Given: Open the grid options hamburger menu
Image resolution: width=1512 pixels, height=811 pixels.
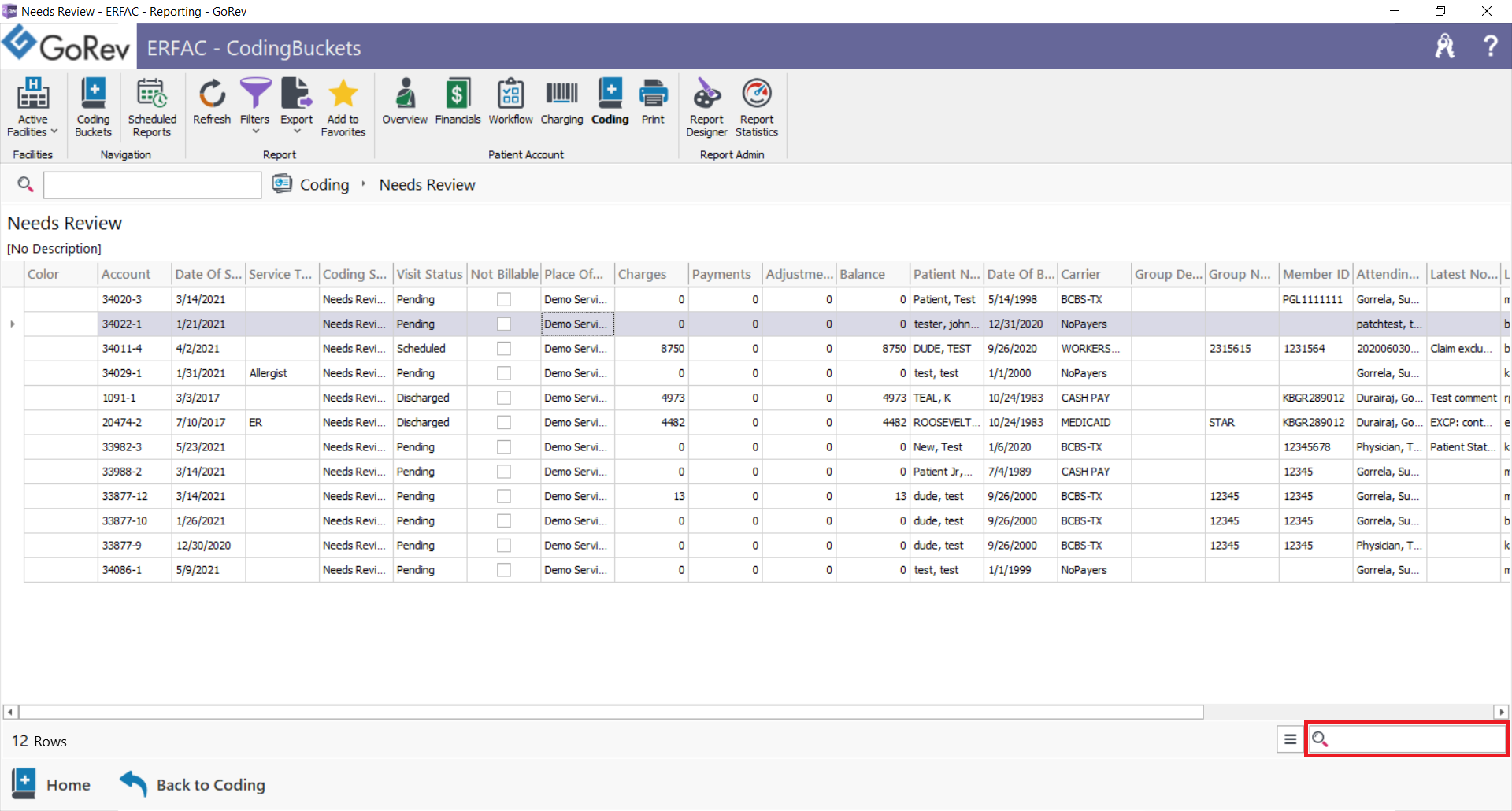Looking at the screenshot, I should click(1290, 739).
